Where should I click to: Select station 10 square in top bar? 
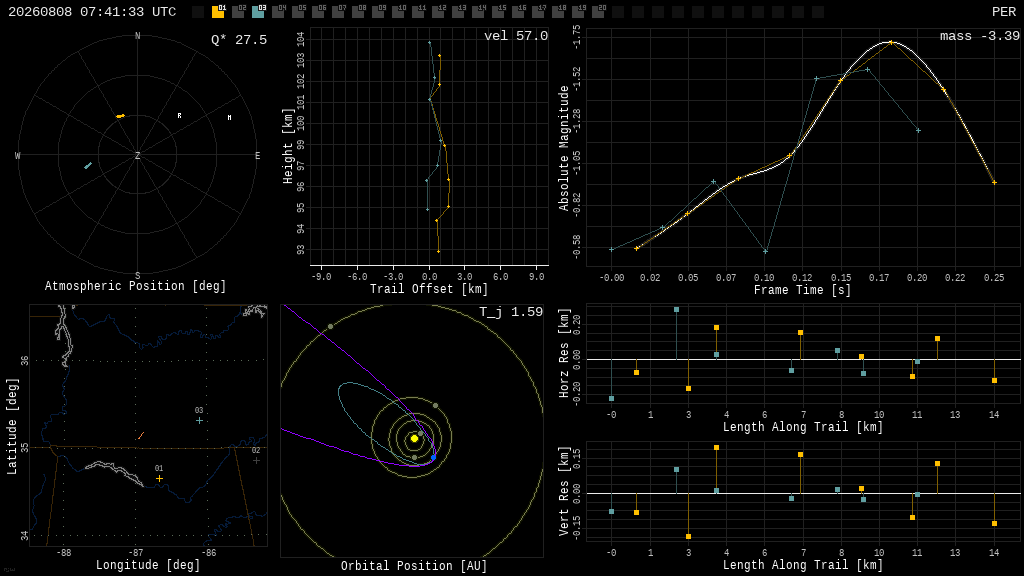point(398,12)
